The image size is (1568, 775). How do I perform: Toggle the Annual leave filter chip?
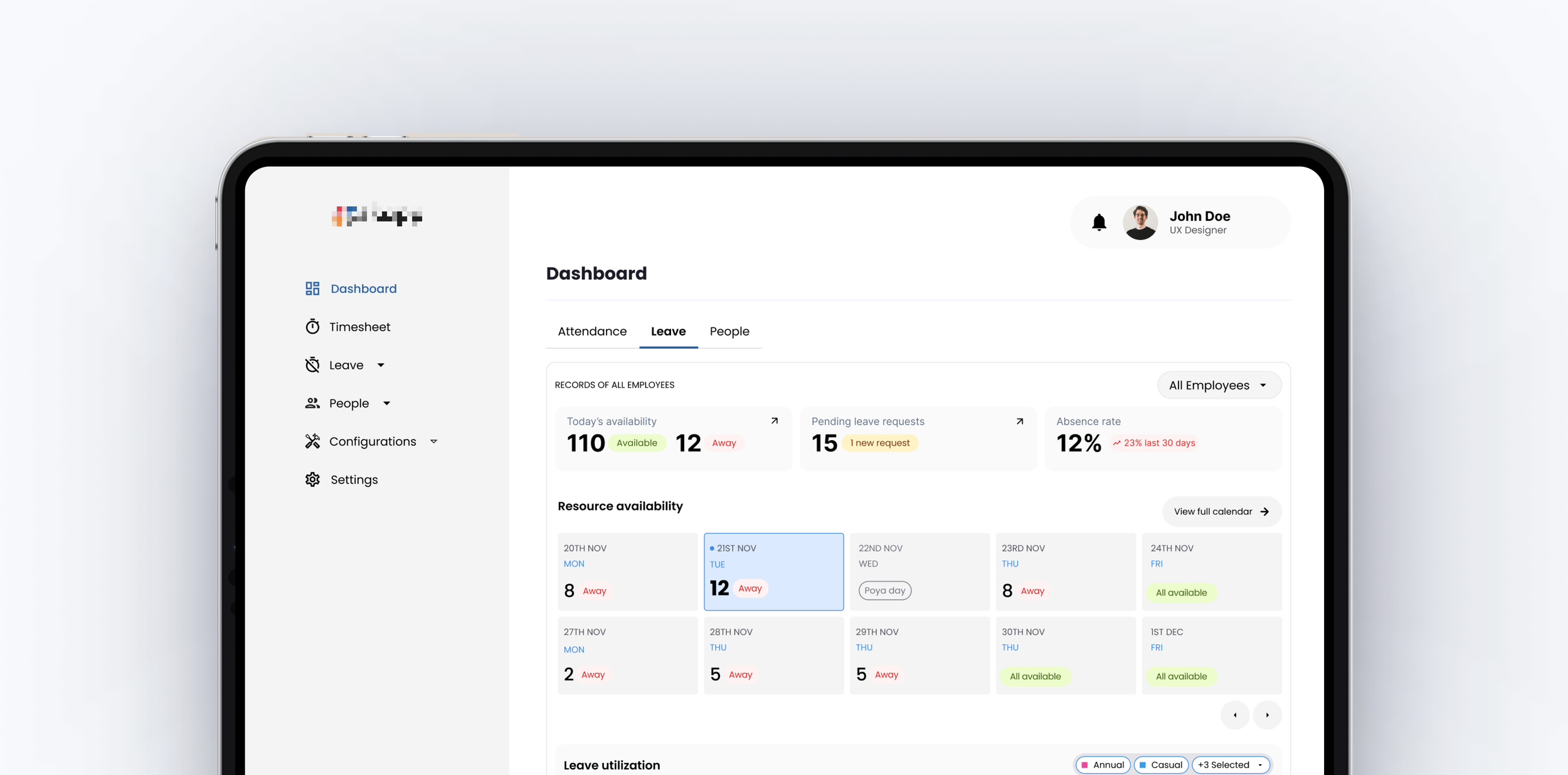click(1103, 765)
